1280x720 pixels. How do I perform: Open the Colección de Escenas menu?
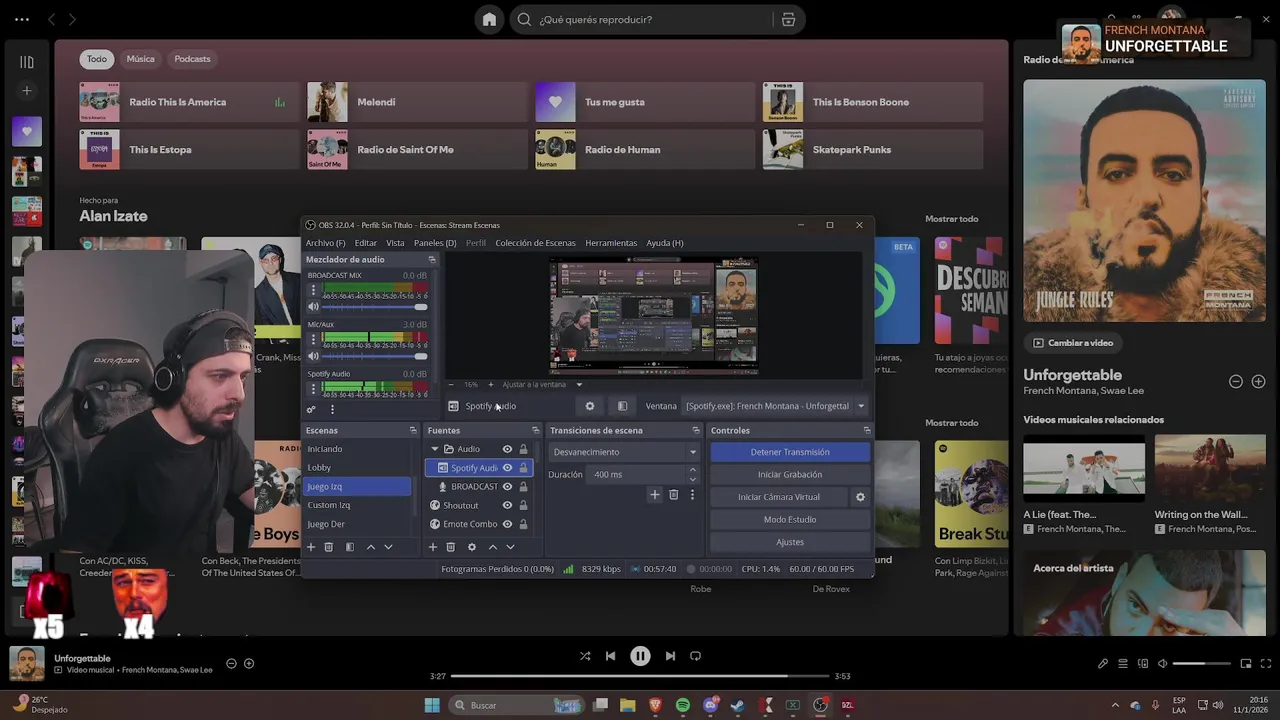tap(535, 243)
